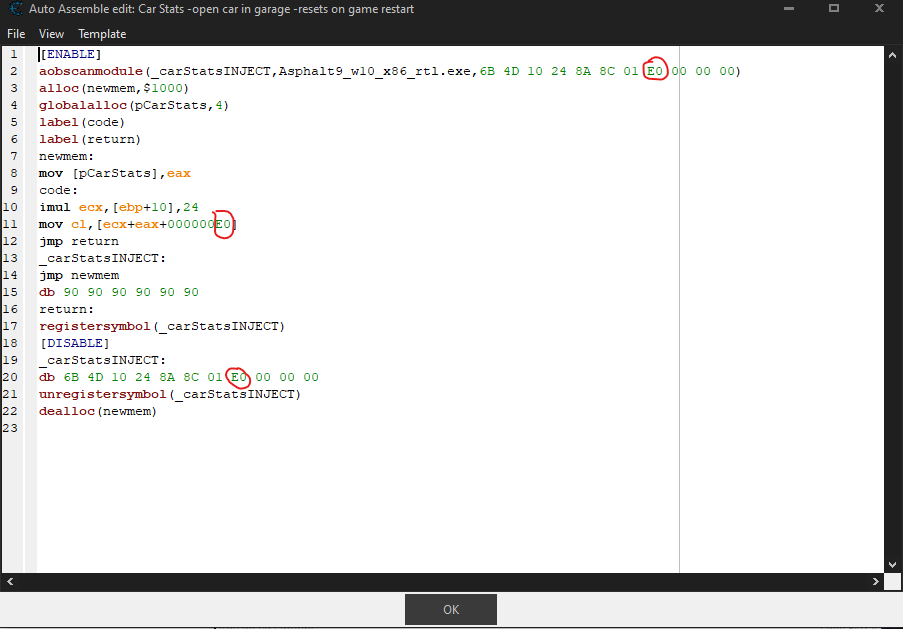
Task: Click the registersymbol(_carStatsINJECT) line
Action: tap(162, 326)
